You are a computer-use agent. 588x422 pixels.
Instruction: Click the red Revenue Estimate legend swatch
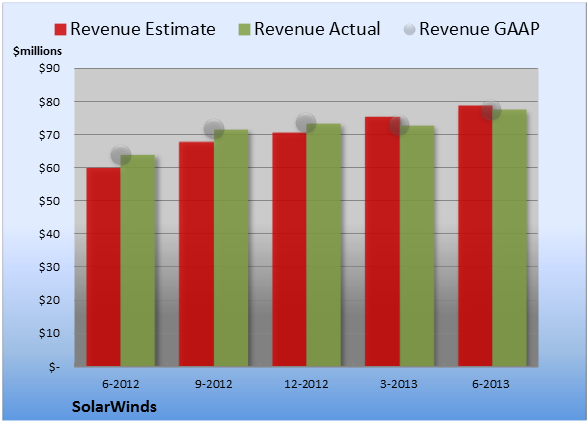(x=60, y=29)
